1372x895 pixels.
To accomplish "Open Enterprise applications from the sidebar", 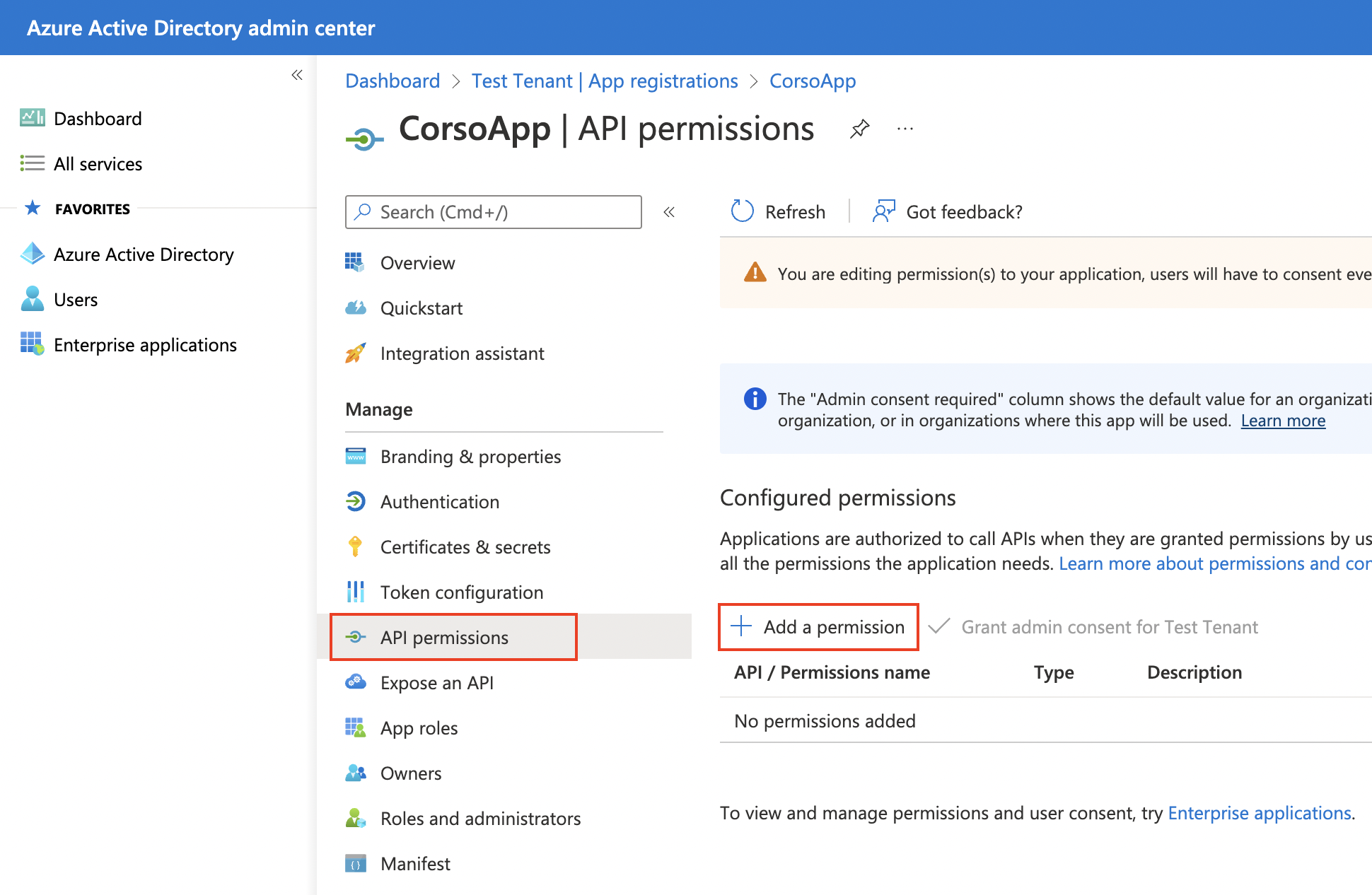I will tap(145, 345).
